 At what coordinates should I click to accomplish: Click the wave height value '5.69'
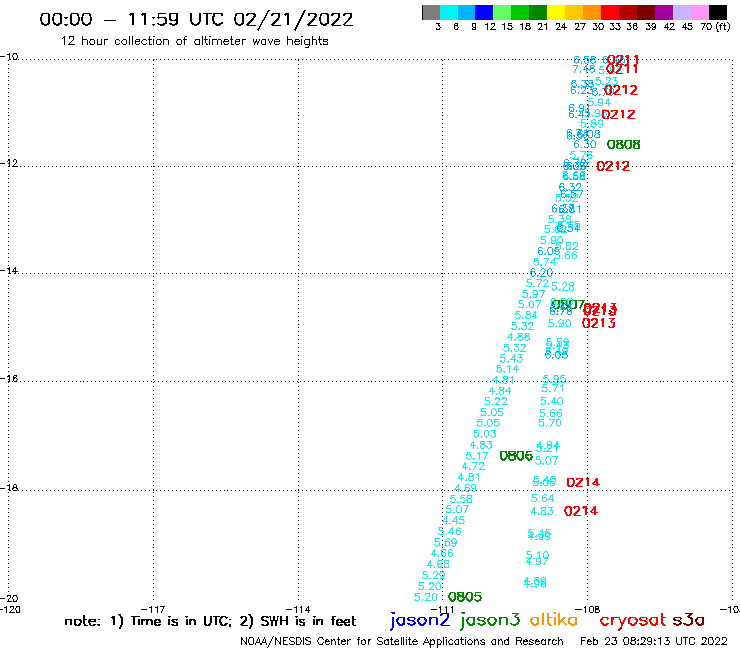(446, 542)
